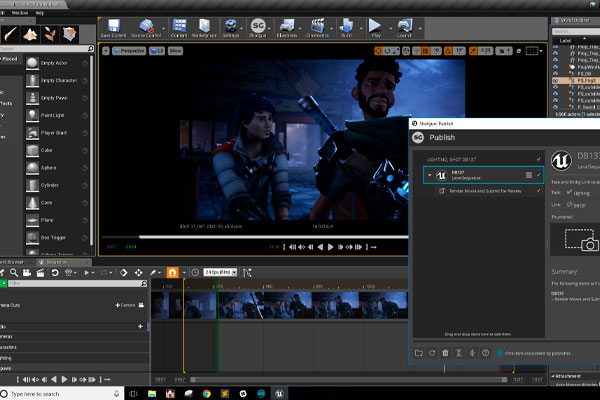Viewport: 600px width, 400px height.
Task: Click the Sequencer key diamond icon
Action: (124, 272)
